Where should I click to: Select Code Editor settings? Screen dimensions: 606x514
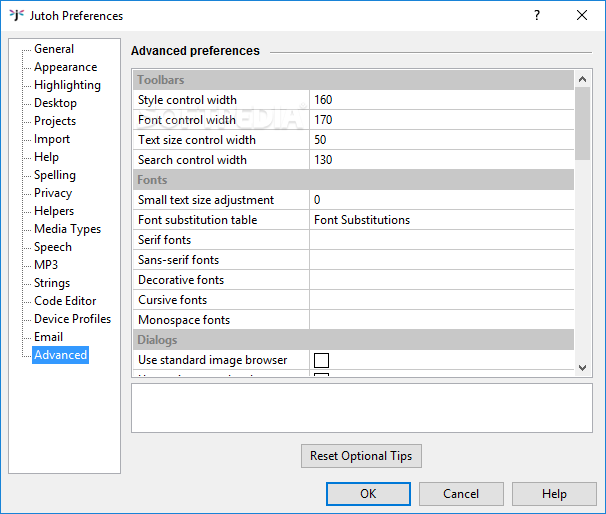tap(65, 301)
